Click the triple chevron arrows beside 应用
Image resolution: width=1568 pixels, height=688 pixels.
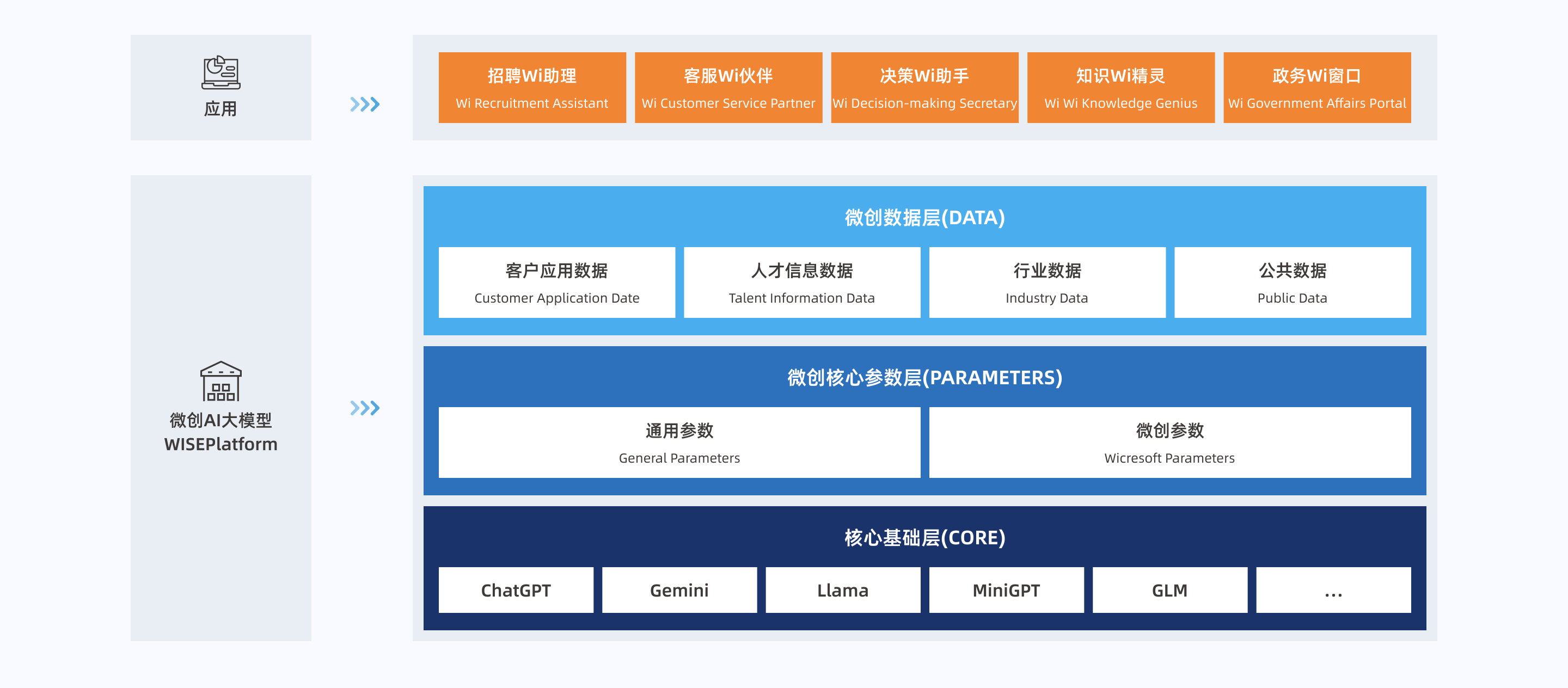(365, 104)
